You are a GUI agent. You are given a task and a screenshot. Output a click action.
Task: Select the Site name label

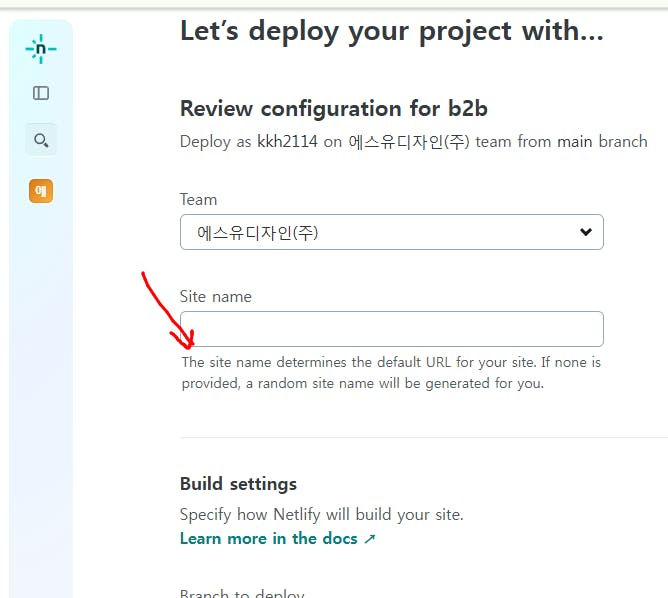pos(216,296)
